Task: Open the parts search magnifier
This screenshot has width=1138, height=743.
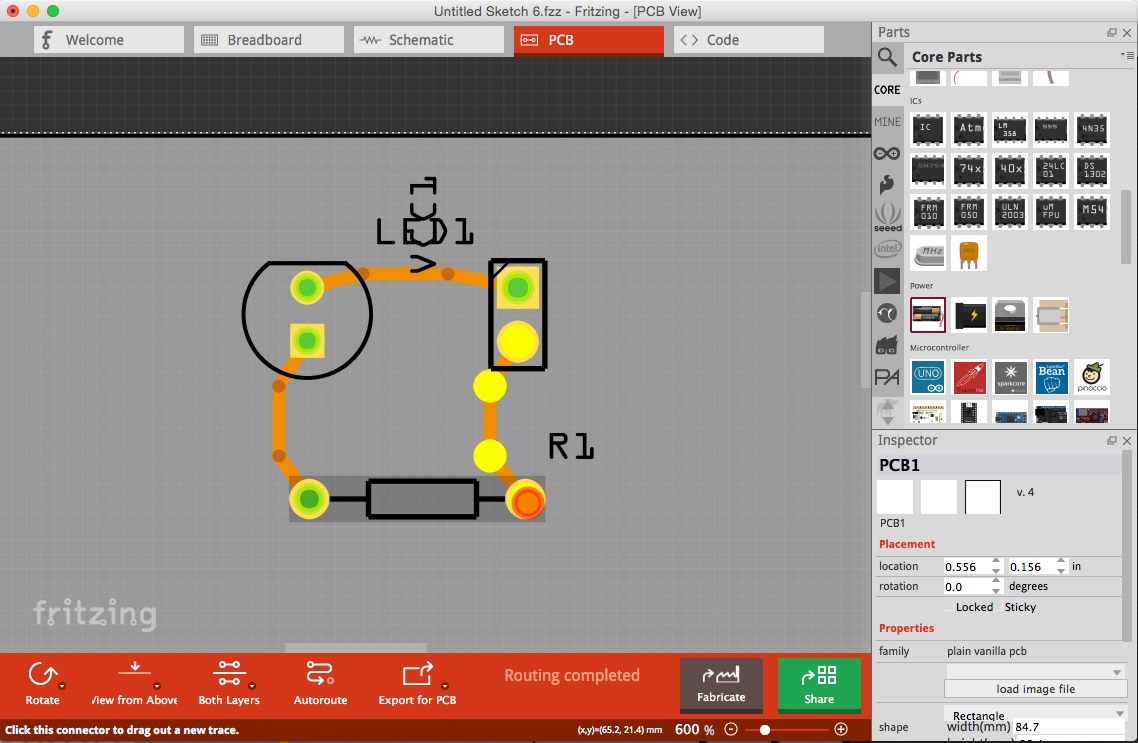Action: 887,57
